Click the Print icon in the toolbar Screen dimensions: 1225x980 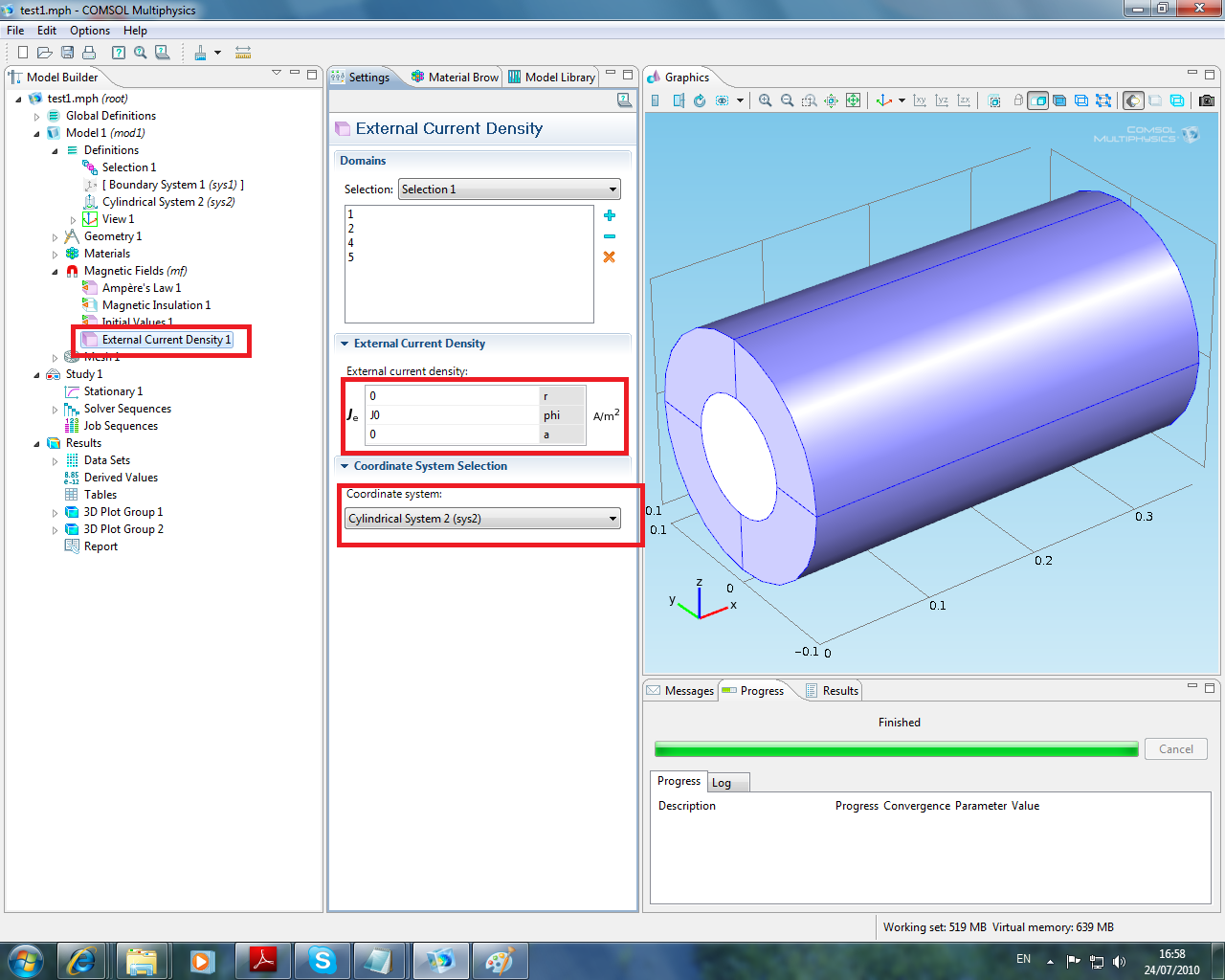coord(89,53)
